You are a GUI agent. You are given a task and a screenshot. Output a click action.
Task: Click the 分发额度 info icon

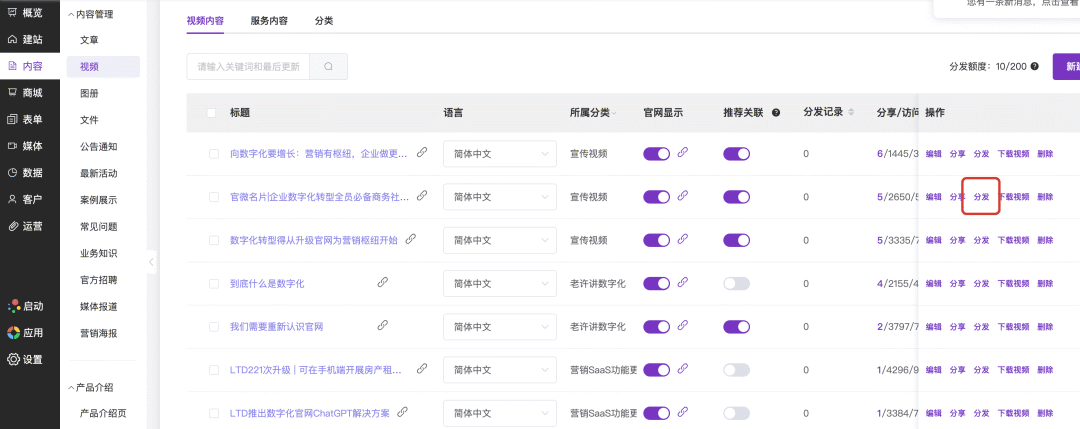(1034, 67)
